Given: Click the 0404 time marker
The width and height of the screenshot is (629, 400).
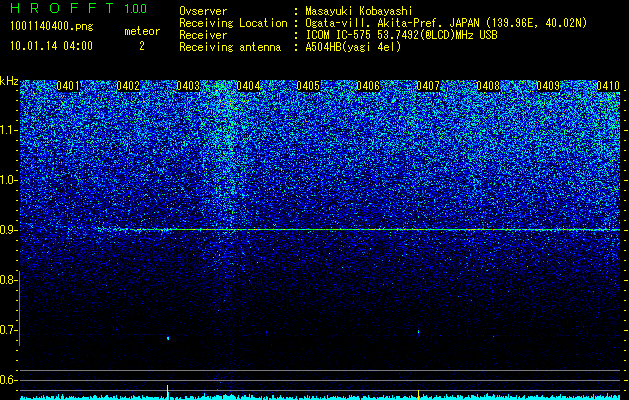Looking at the screenshot, I should [x=248, y=86].
